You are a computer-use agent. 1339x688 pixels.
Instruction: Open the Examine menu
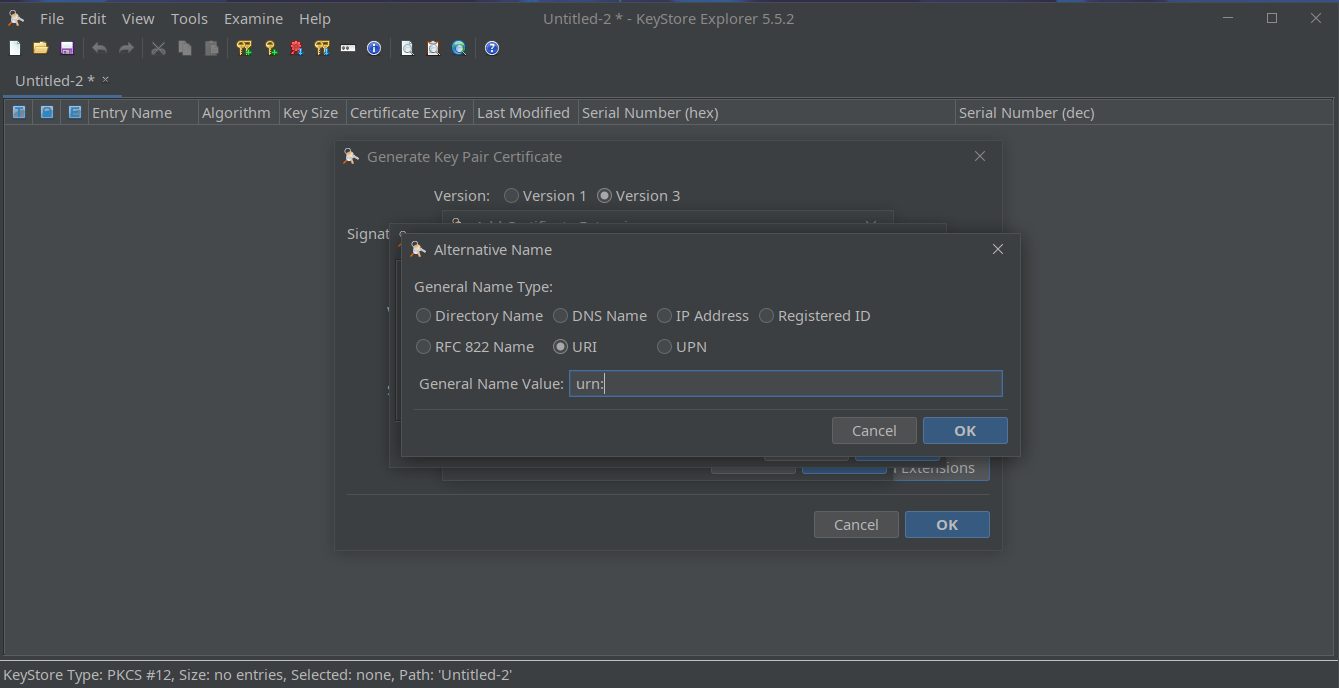pyautogui.click(x=253, y=19)
